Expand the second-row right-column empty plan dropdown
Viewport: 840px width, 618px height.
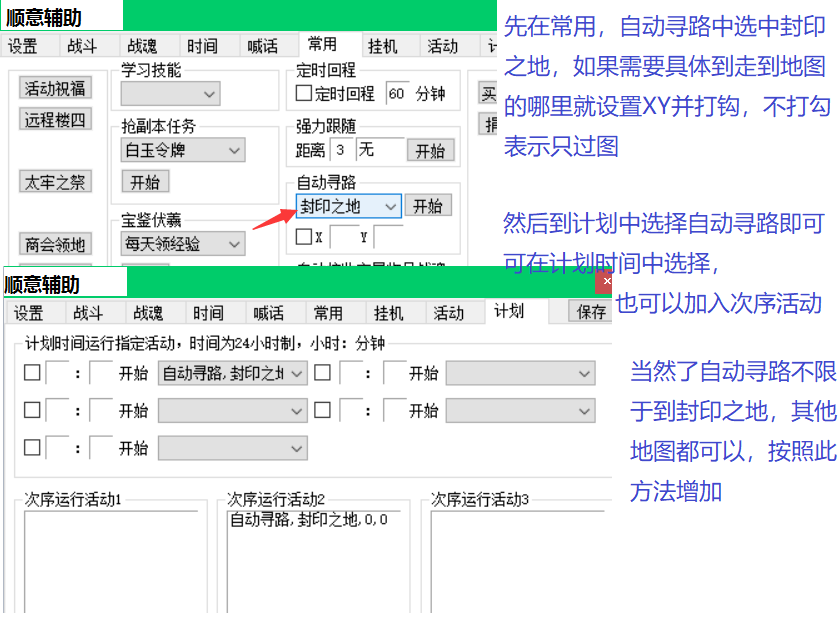(520, 411)
